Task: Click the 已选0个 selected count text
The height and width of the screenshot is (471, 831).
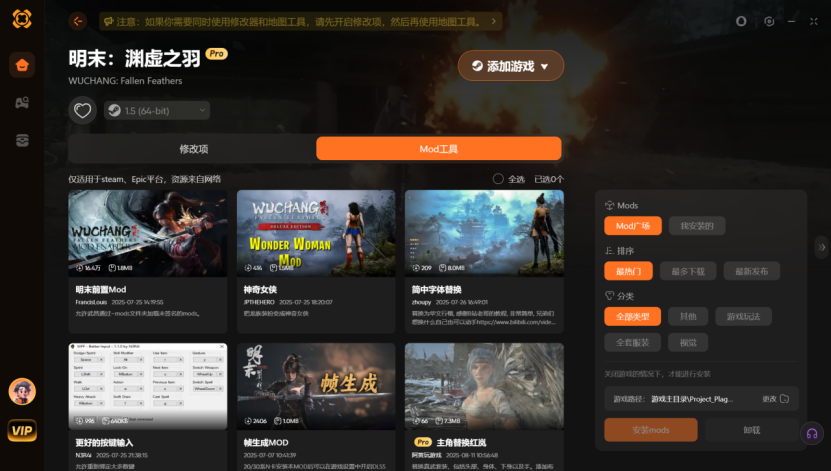Action: (549, 179)
